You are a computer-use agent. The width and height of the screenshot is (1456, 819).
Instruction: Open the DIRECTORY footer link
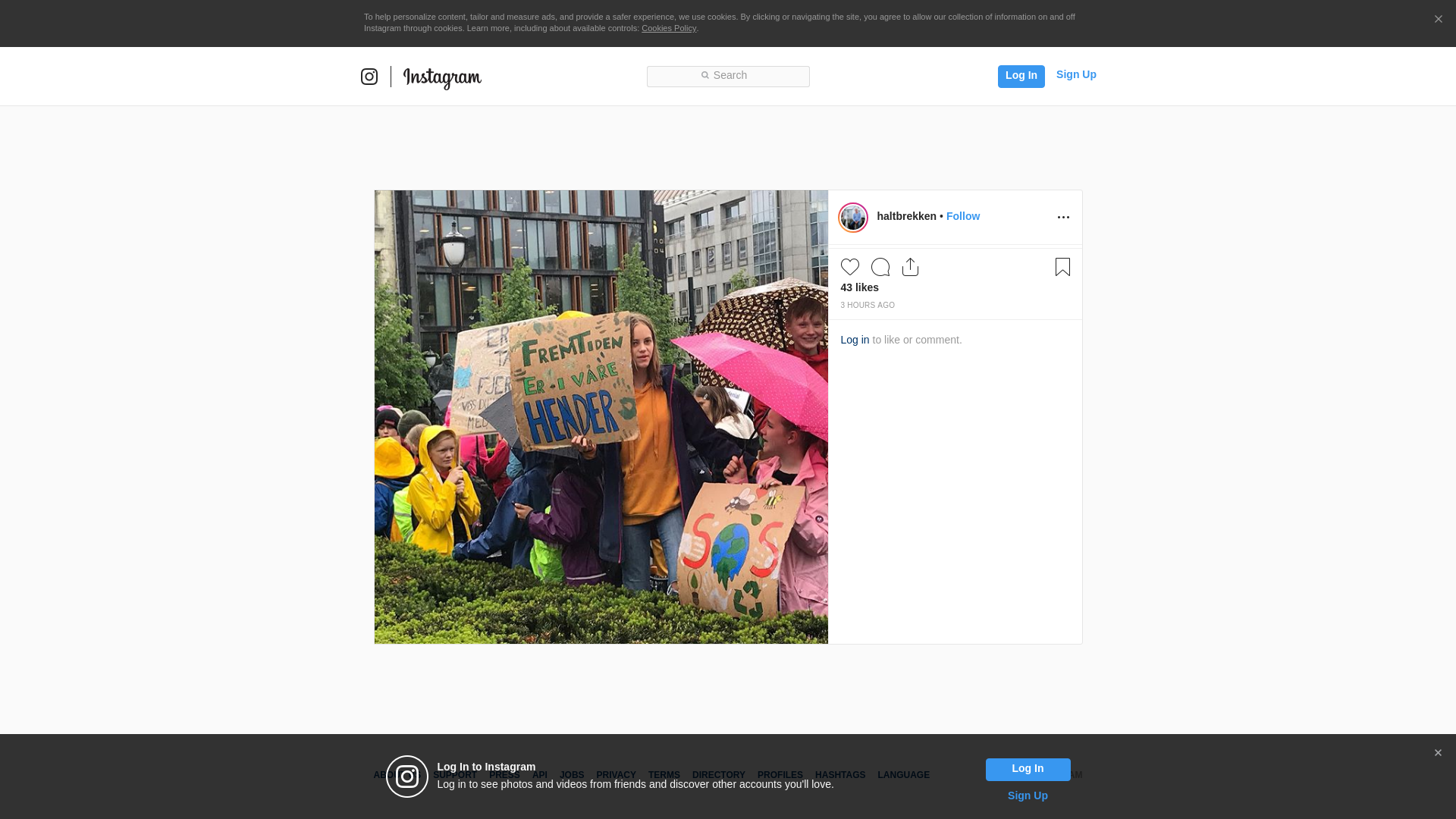pyautogui.click(x=718, y=775)
